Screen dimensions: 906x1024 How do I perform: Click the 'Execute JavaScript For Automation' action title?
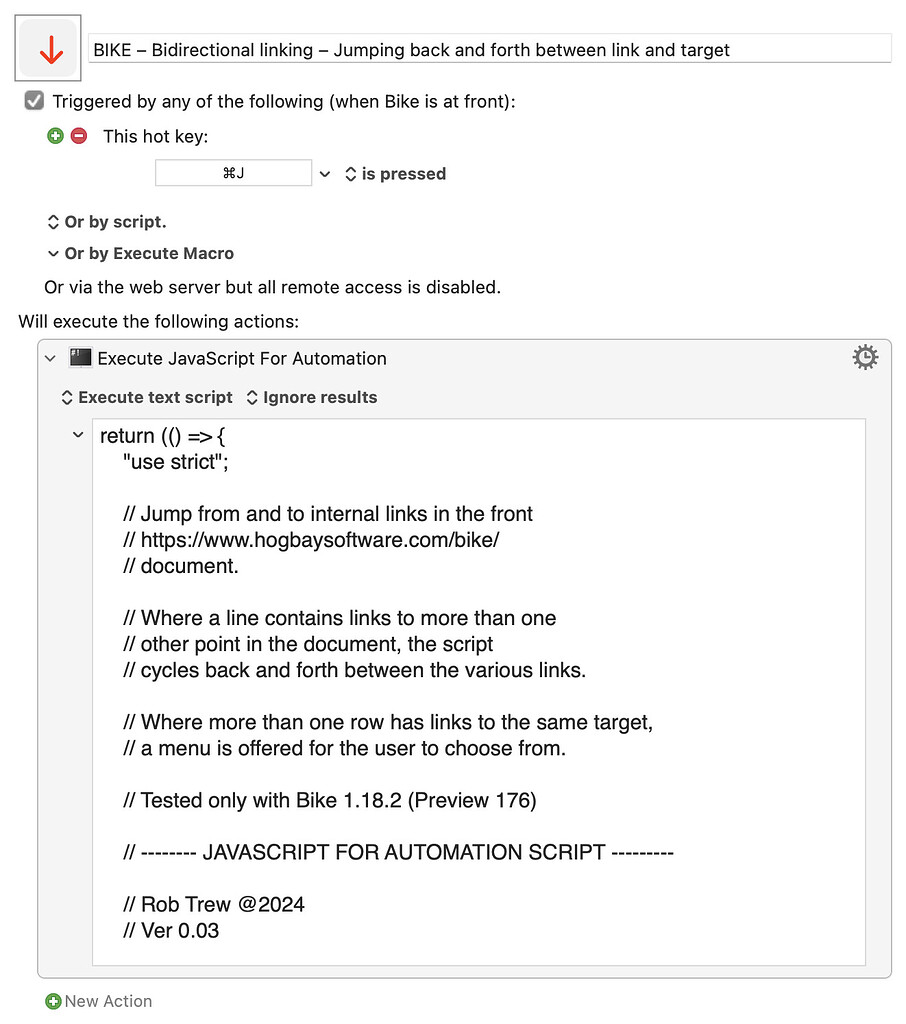[x=242, y=358]
